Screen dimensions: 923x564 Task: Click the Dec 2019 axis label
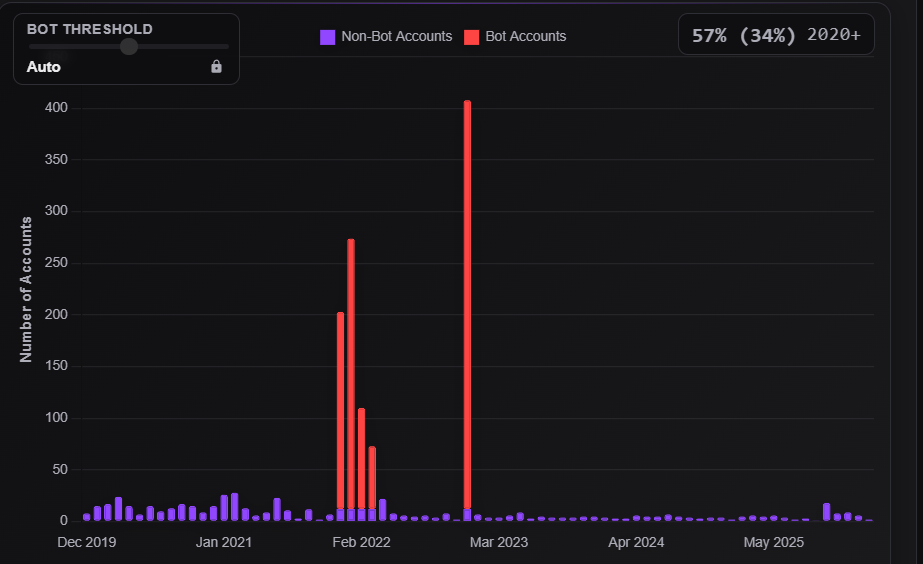[x=87, y=542]
